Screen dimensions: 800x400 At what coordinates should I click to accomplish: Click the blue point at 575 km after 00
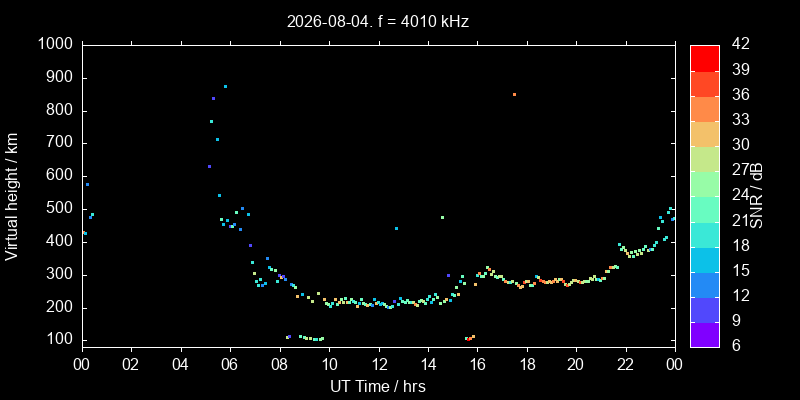(87, 184)
